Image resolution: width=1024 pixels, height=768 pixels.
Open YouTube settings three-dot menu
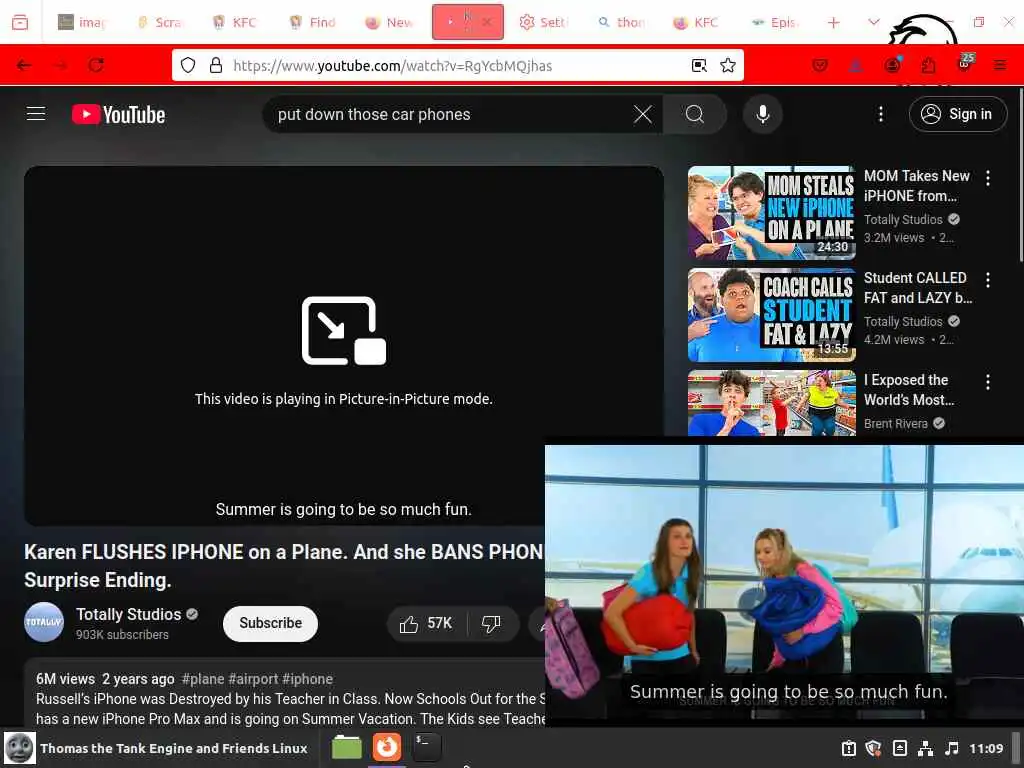coord(881,114)
